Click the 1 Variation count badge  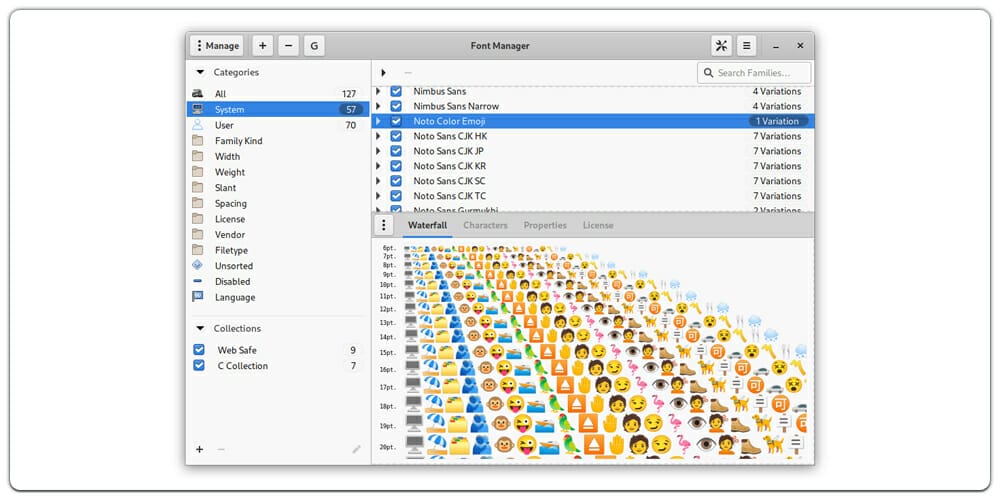tap(777, 121)
